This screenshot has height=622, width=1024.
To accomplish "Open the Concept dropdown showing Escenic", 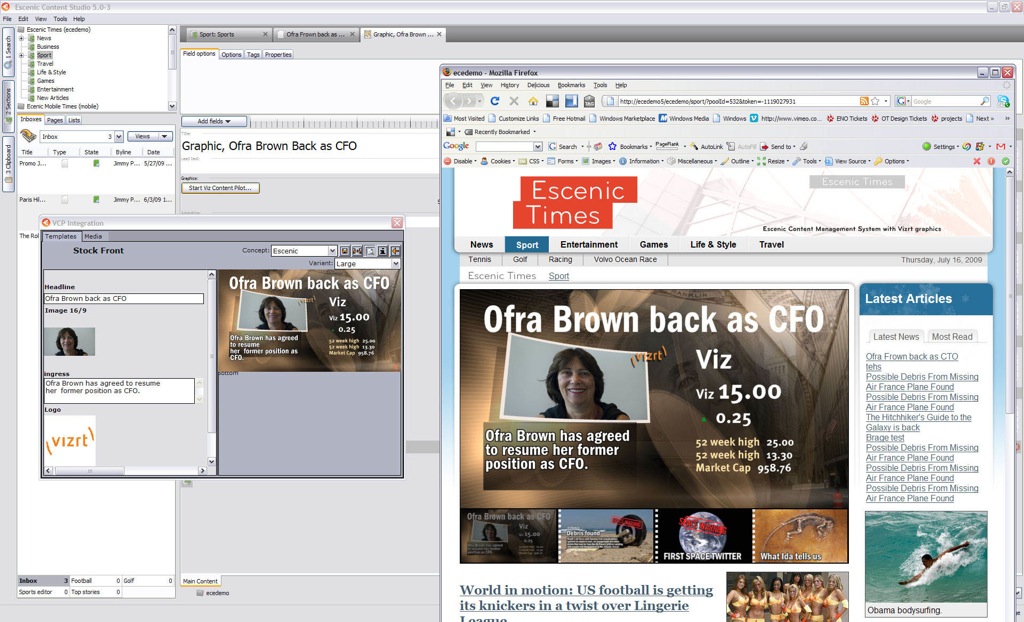I will click(x=304, y=250).
